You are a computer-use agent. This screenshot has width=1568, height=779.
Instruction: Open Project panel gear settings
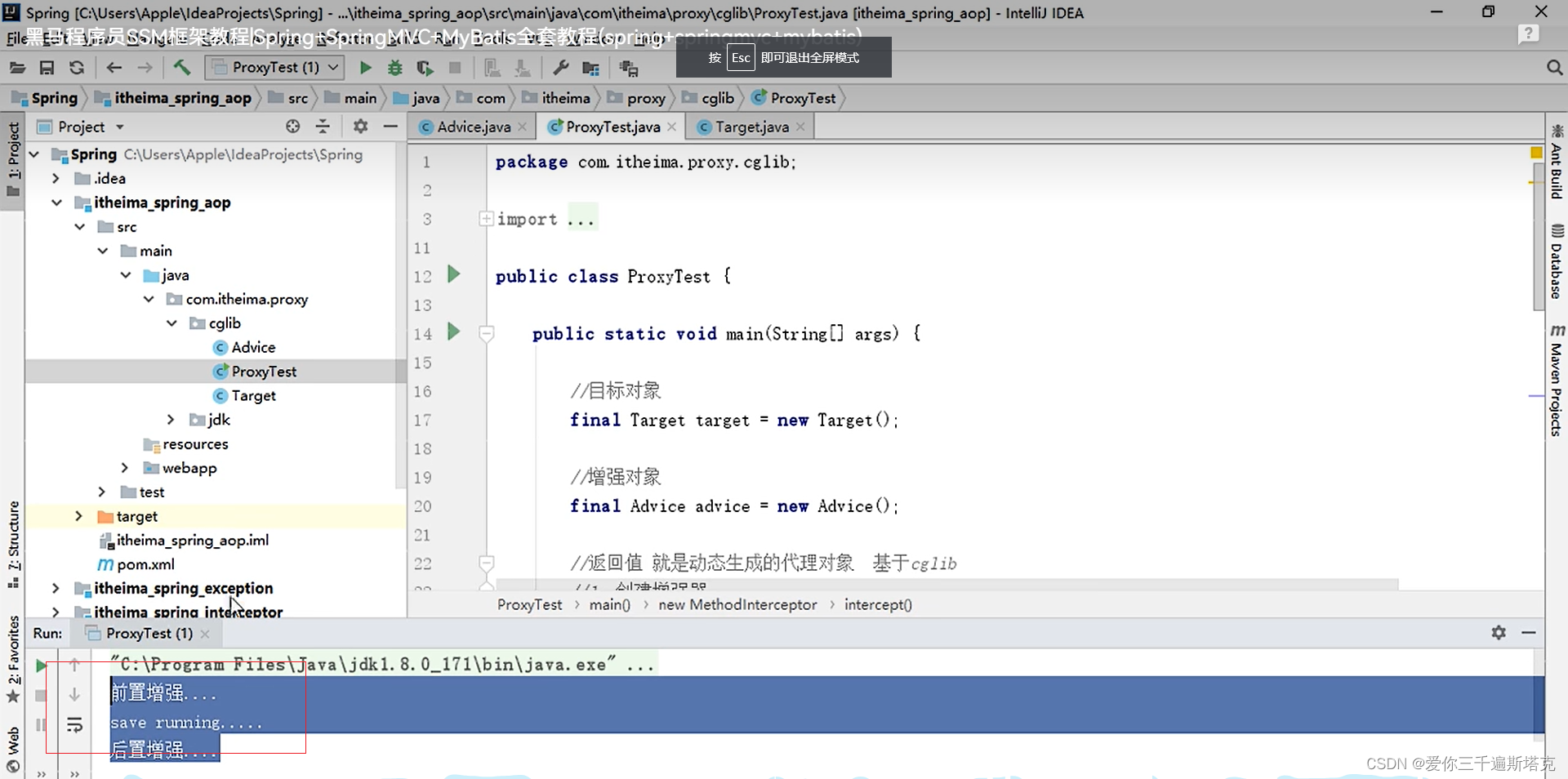[360, 127]
